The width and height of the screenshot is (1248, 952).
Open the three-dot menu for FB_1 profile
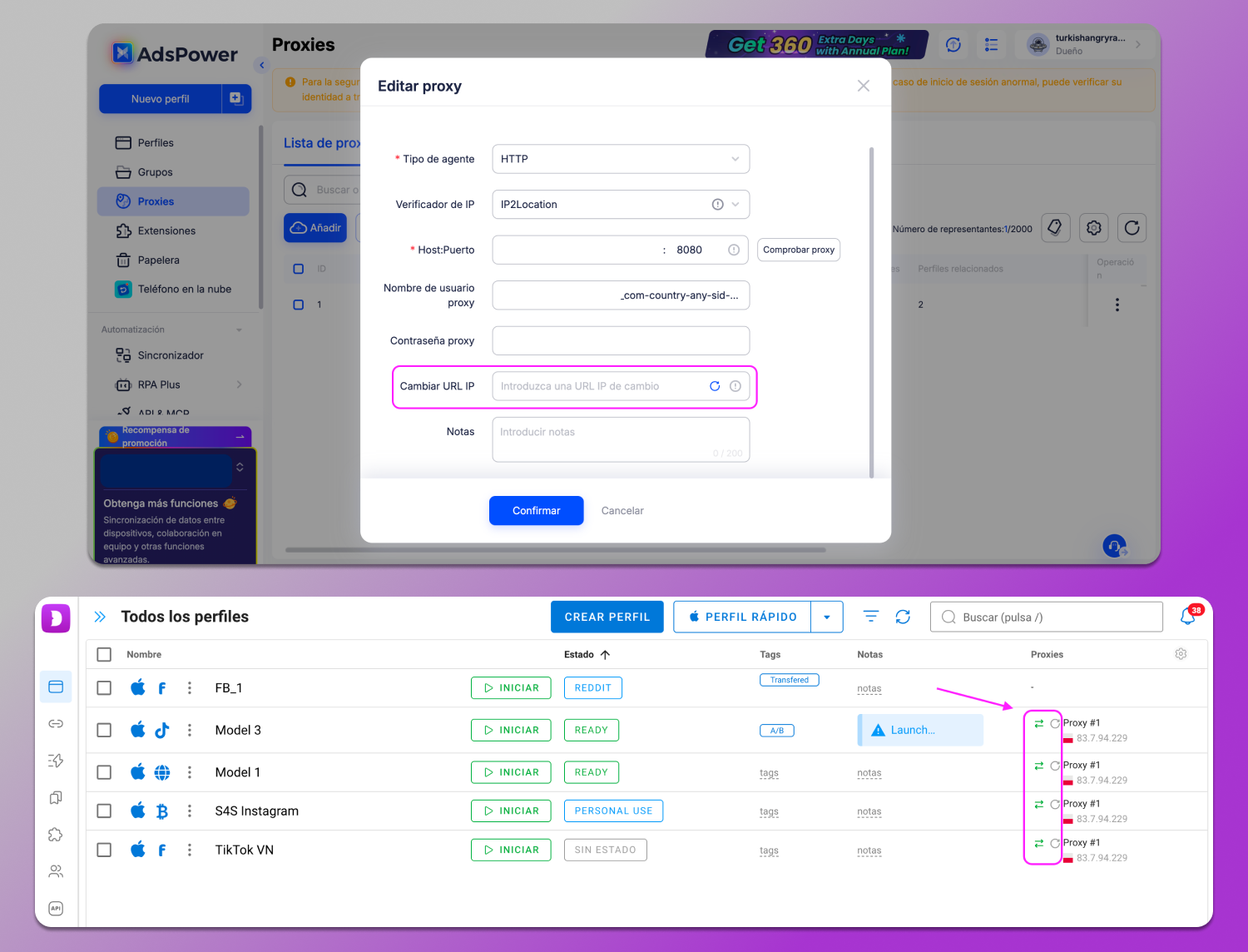point(190,688)
